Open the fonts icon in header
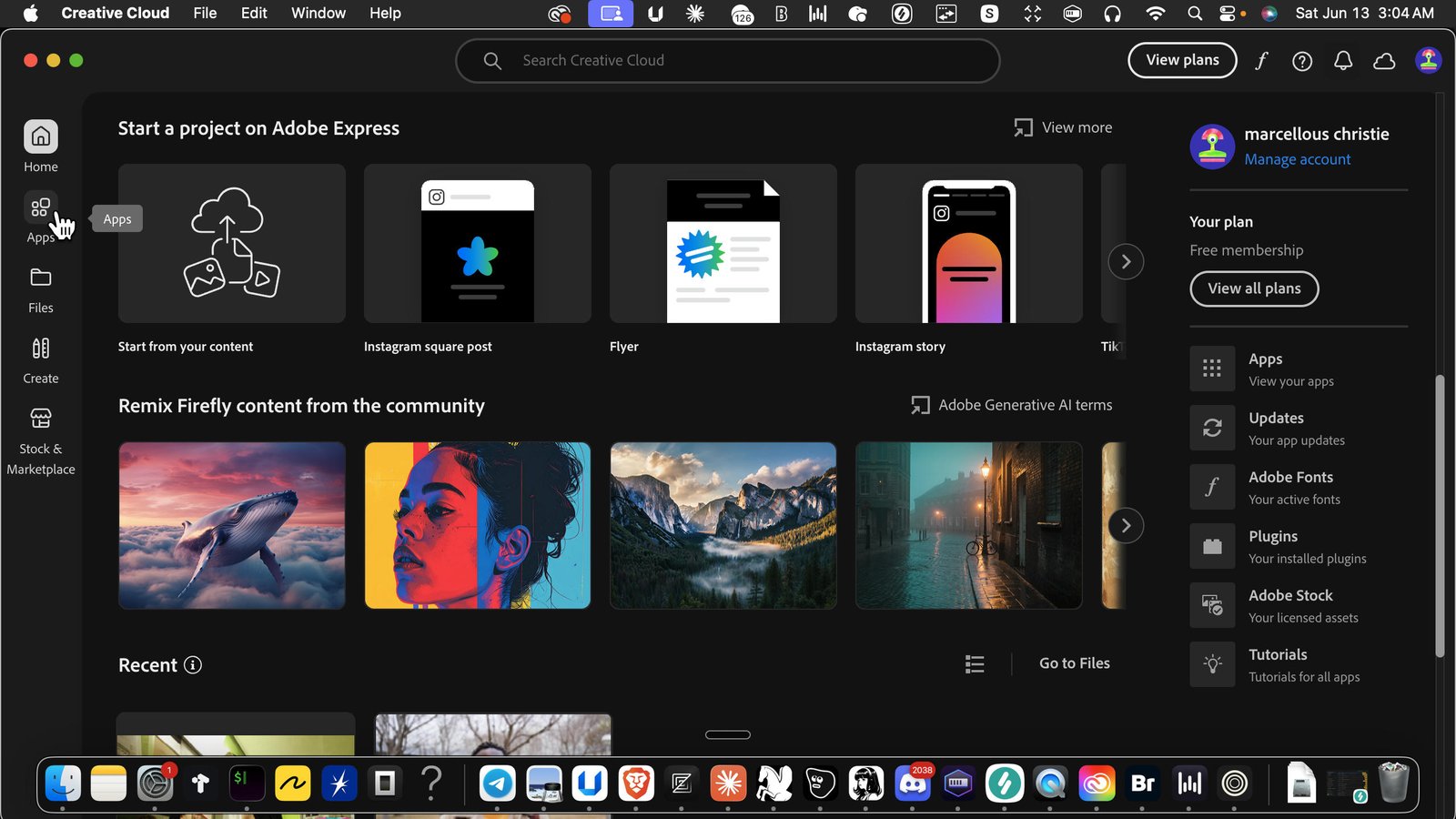 (x=1261, y=61)
